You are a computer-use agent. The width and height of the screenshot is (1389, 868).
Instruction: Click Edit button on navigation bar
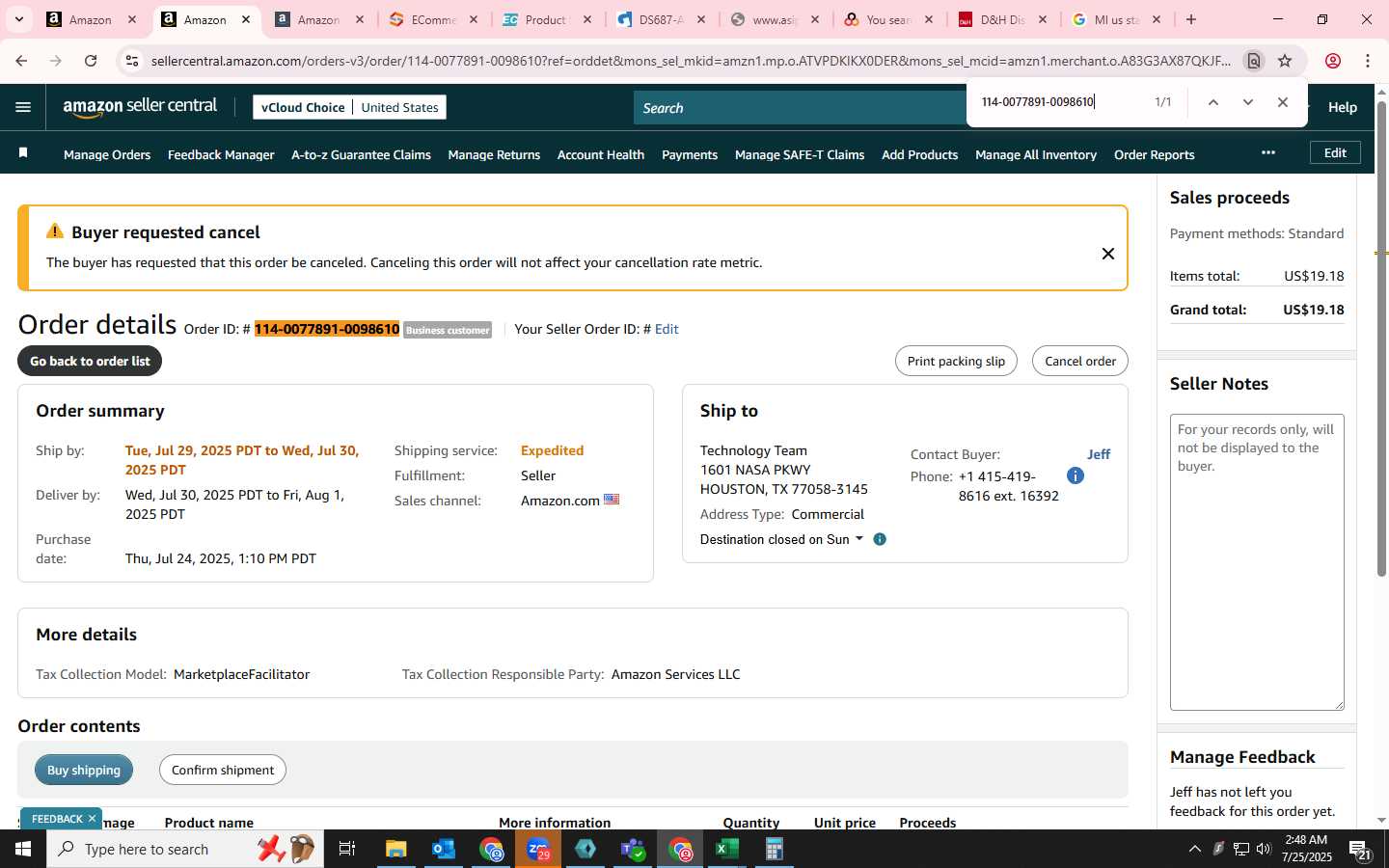(x=1335, y=152)
